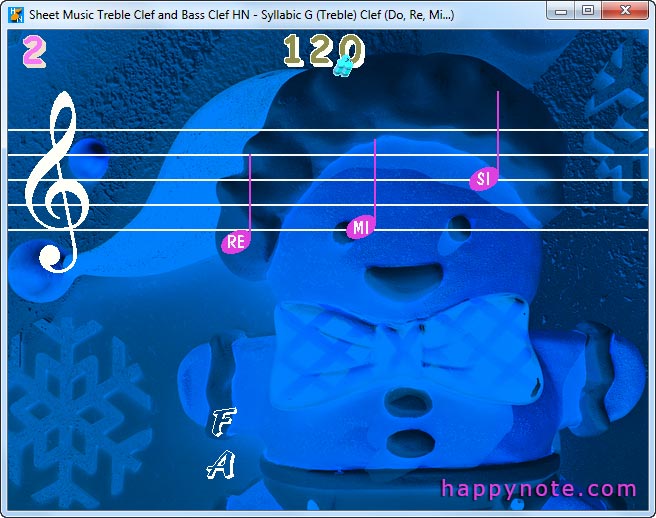Image resolution: width=656 pixels, height=518 pixels.
Task: Click the SI note on the staff
Action: 484,179
